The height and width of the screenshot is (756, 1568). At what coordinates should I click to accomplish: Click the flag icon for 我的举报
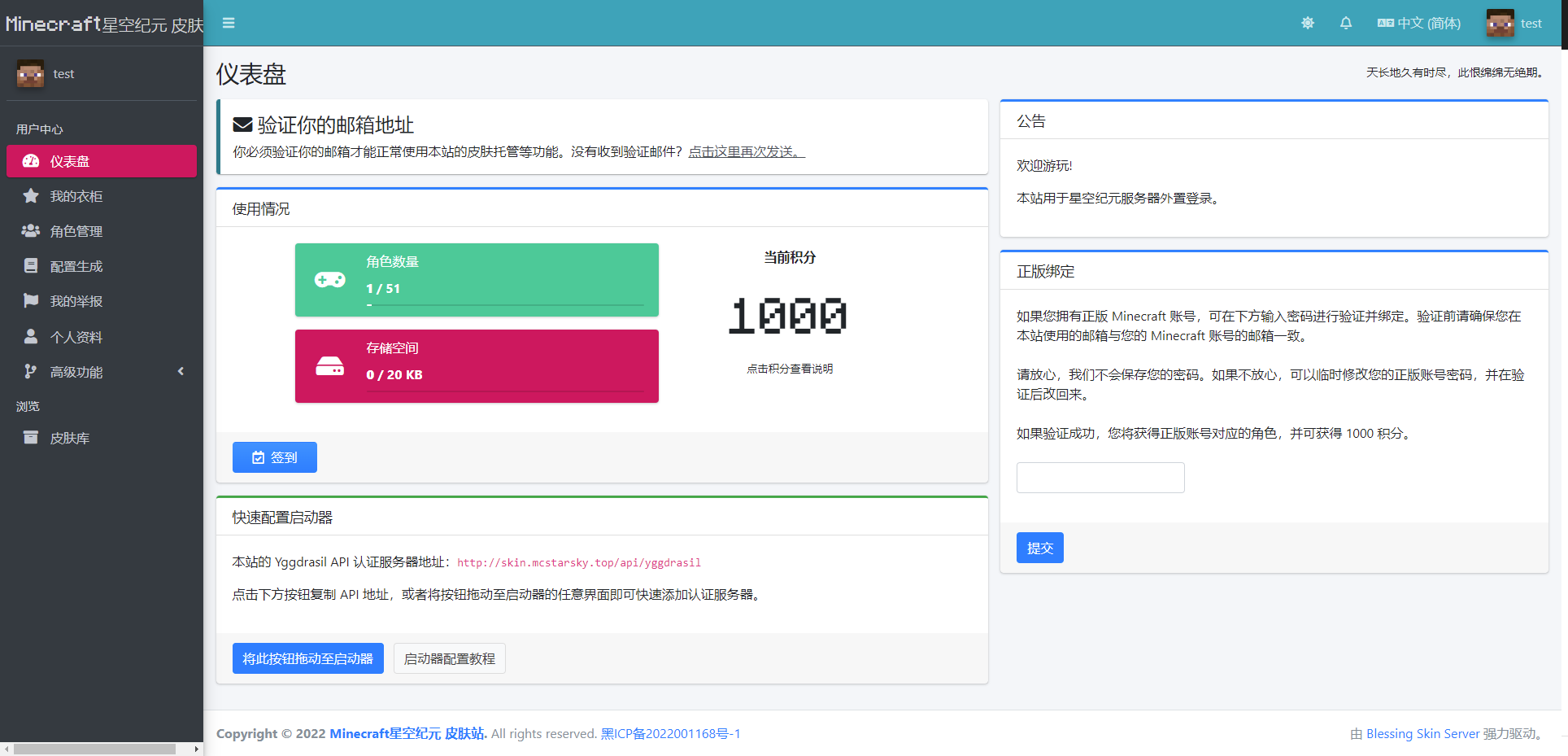(30, 300)
